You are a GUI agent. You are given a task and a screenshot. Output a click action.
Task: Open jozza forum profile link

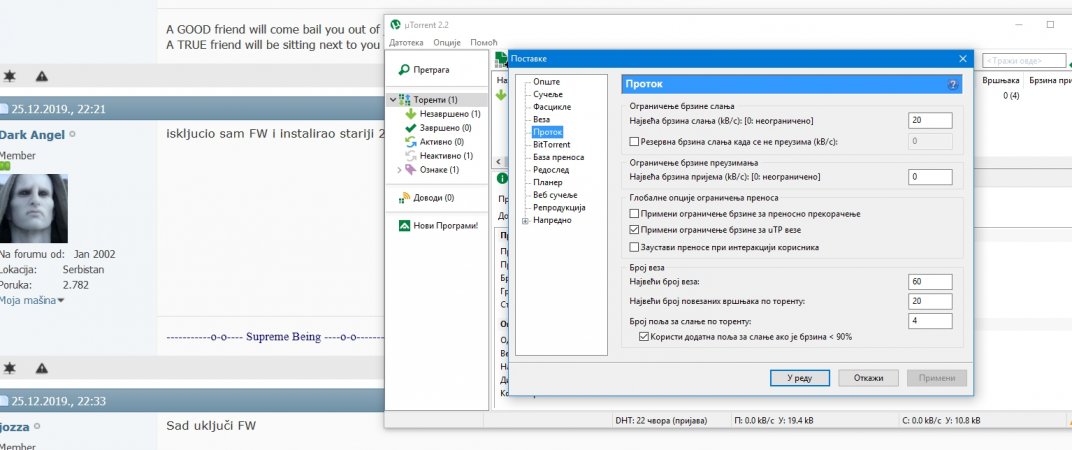[14, 427]
